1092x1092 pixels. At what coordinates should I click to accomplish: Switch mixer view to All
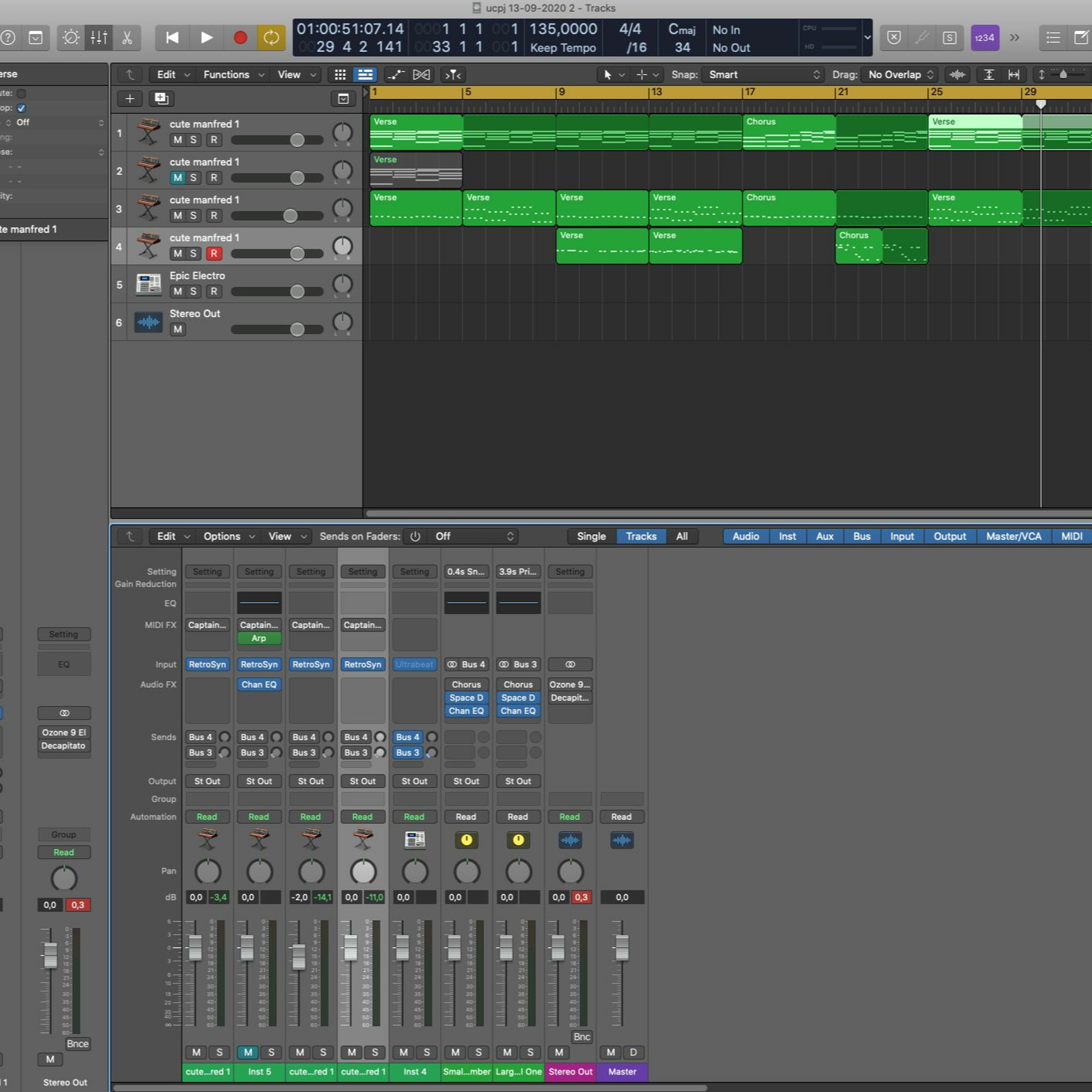[x=682, y=537]
